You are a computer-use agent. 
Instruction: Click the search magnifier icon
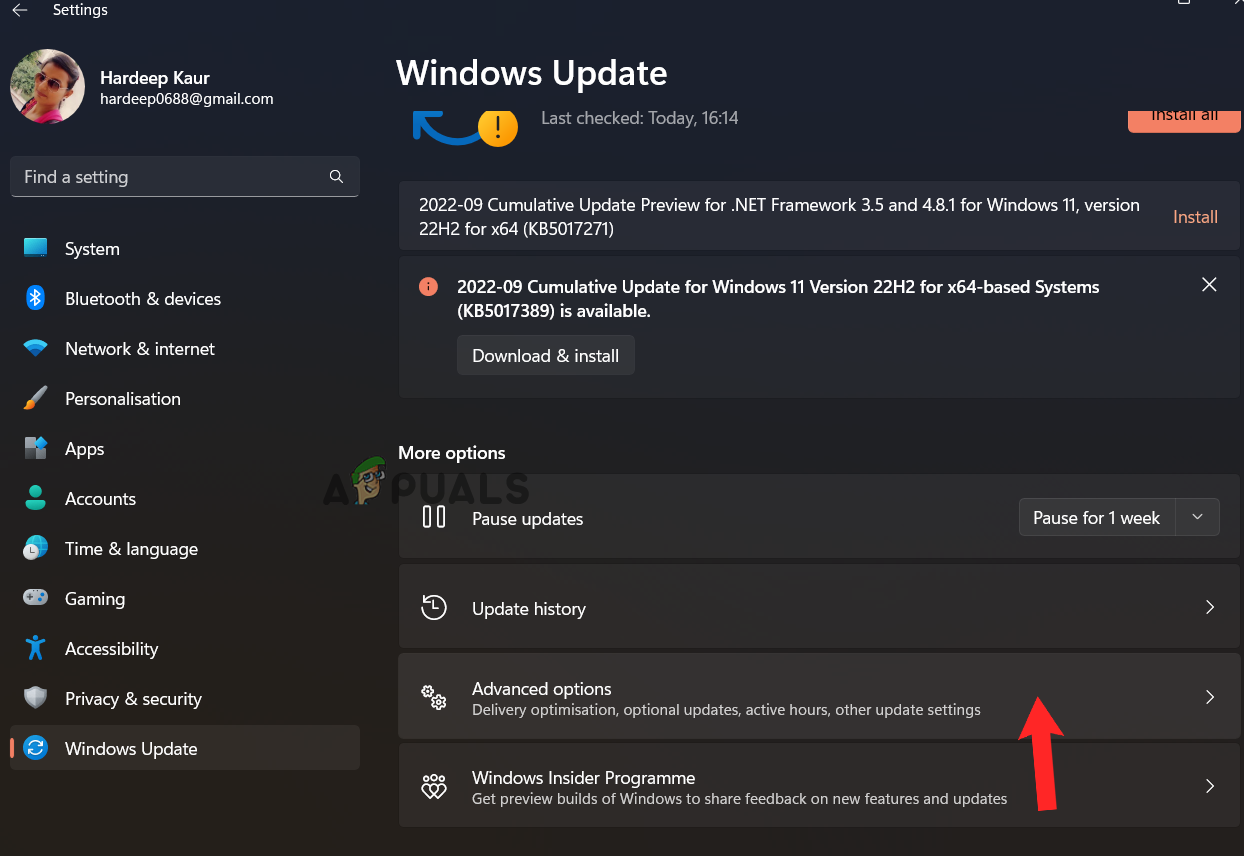[x=336, y=177]
